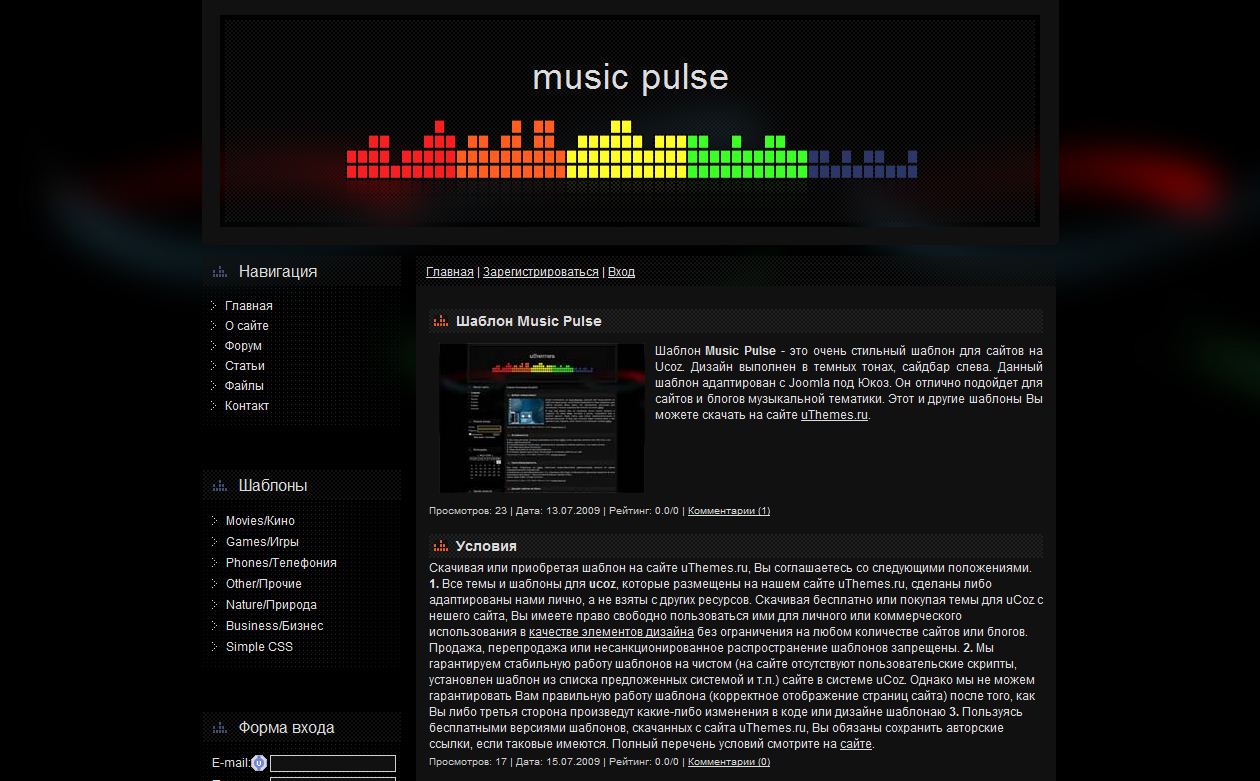Screen dimensions: 1260x781
Task: Click the orange equalizer icon beside Условия
Action: pyautogui.click(x=440, y=546)
